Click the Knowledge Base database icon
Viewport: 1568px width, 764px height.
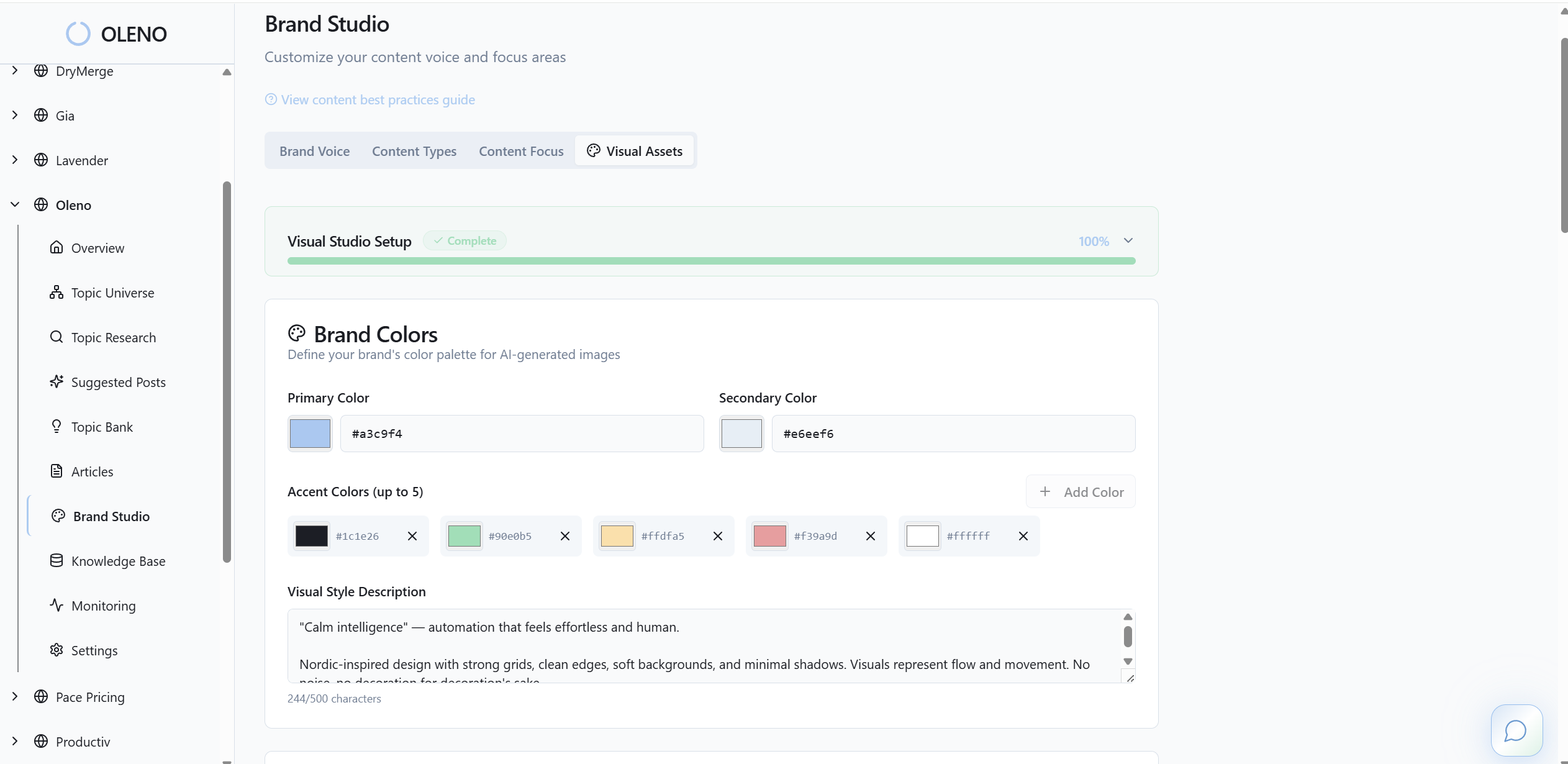pyautogui.click(x=57, y=561)
